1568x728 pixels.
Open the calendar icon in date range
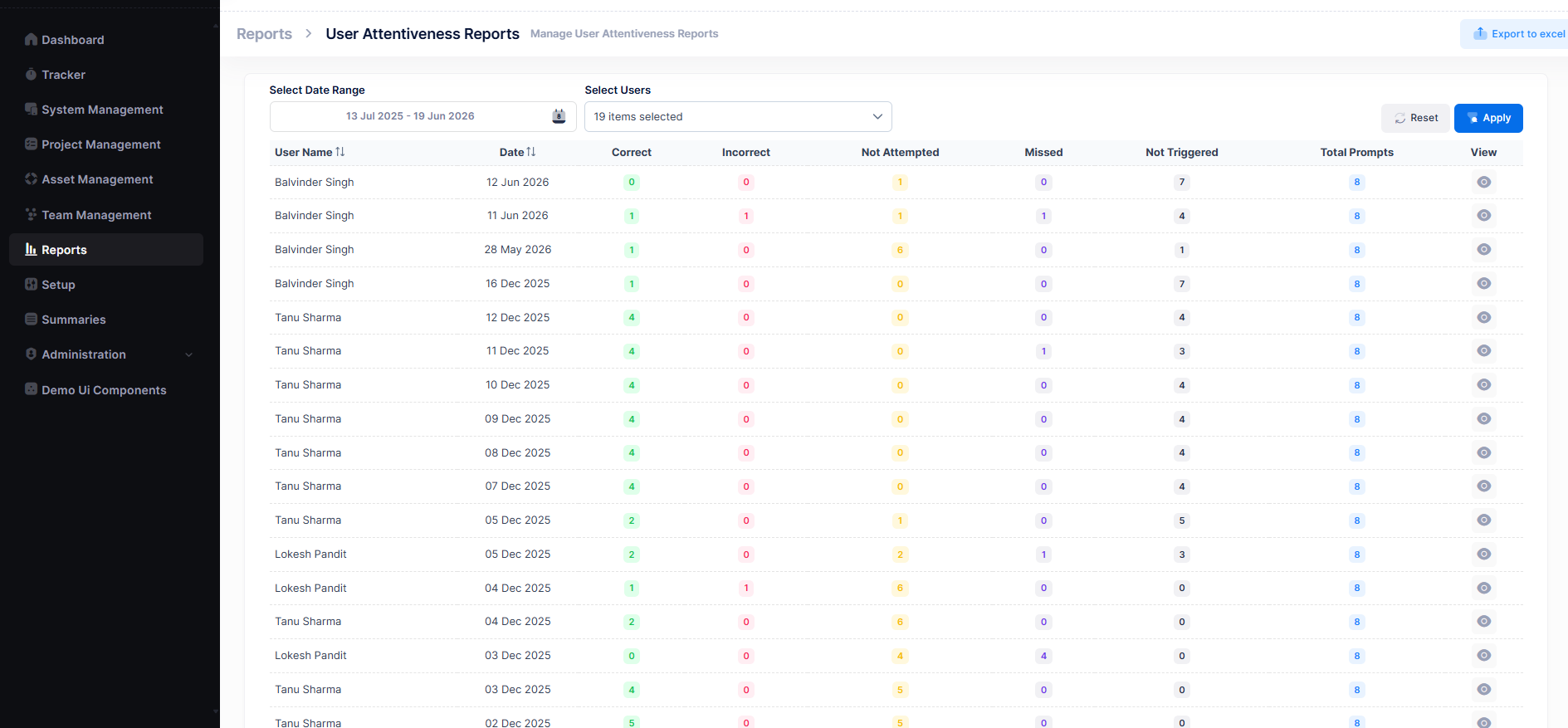point(559,116)
